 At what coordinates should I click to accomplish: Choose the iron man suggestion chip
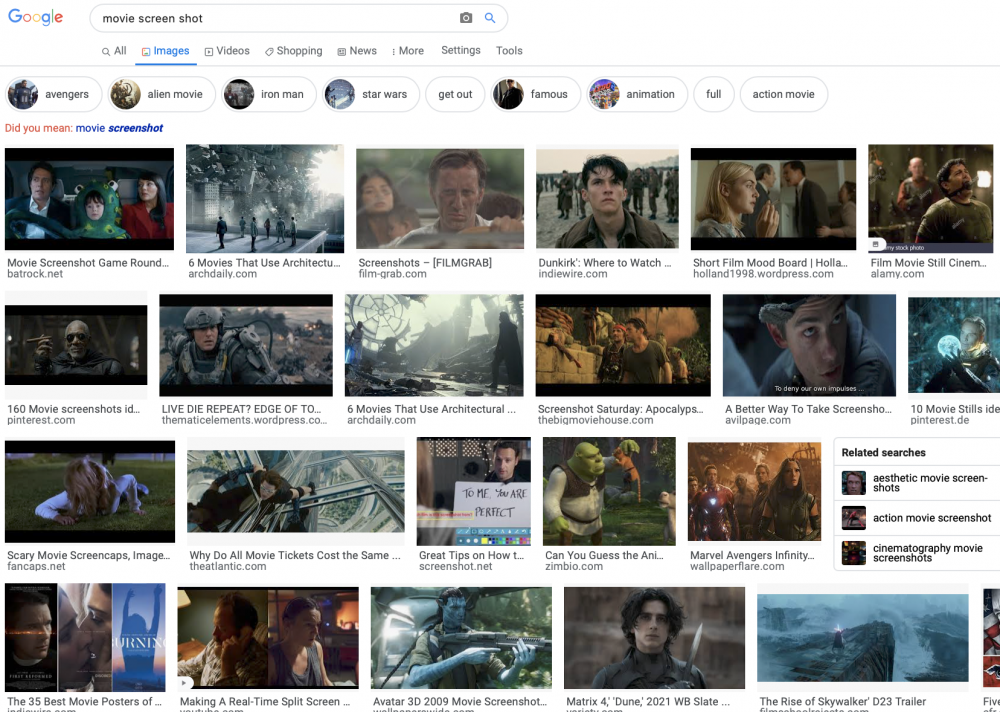(269, 94)
